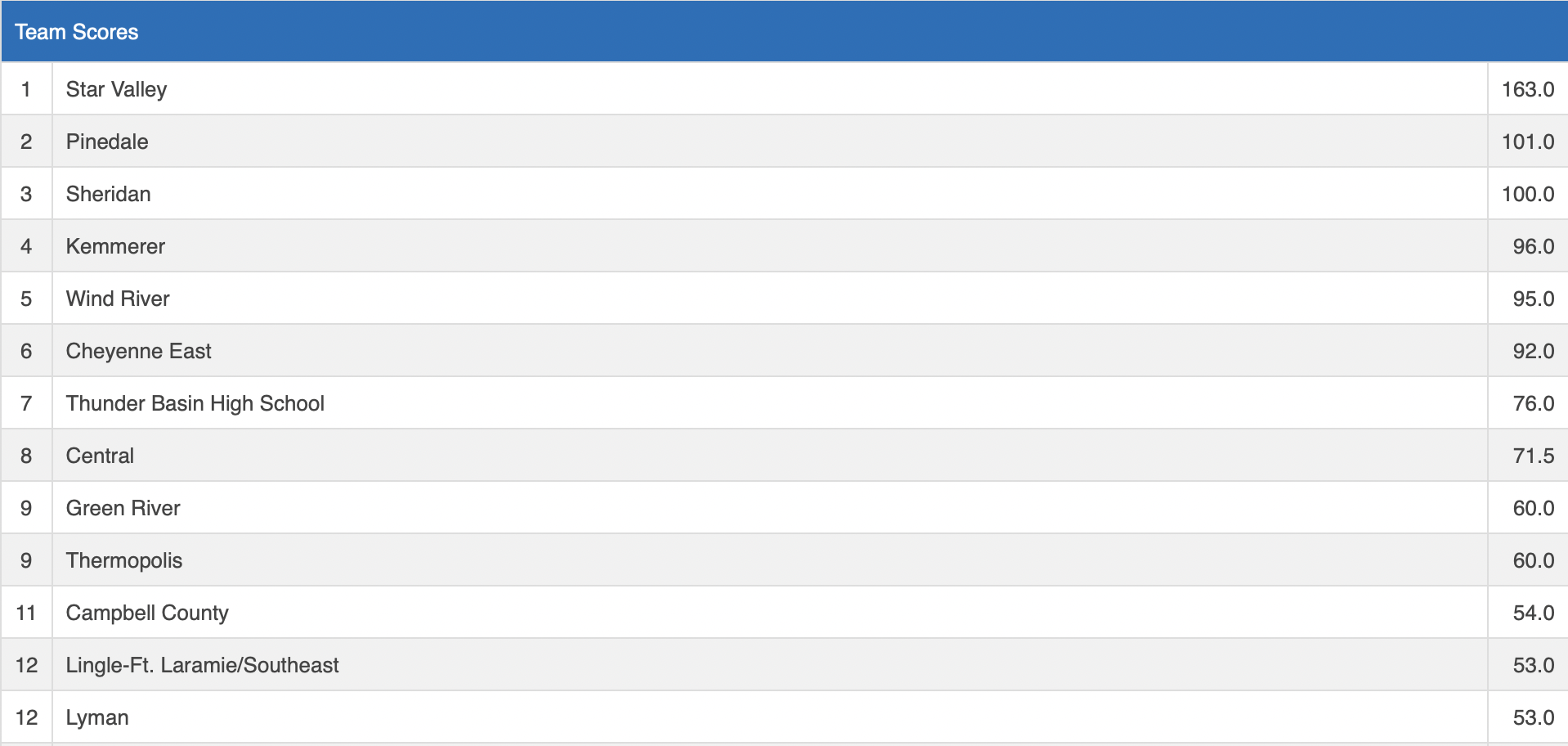Select the Star Valley team name

pyautogui.click(x=116, y=89)
